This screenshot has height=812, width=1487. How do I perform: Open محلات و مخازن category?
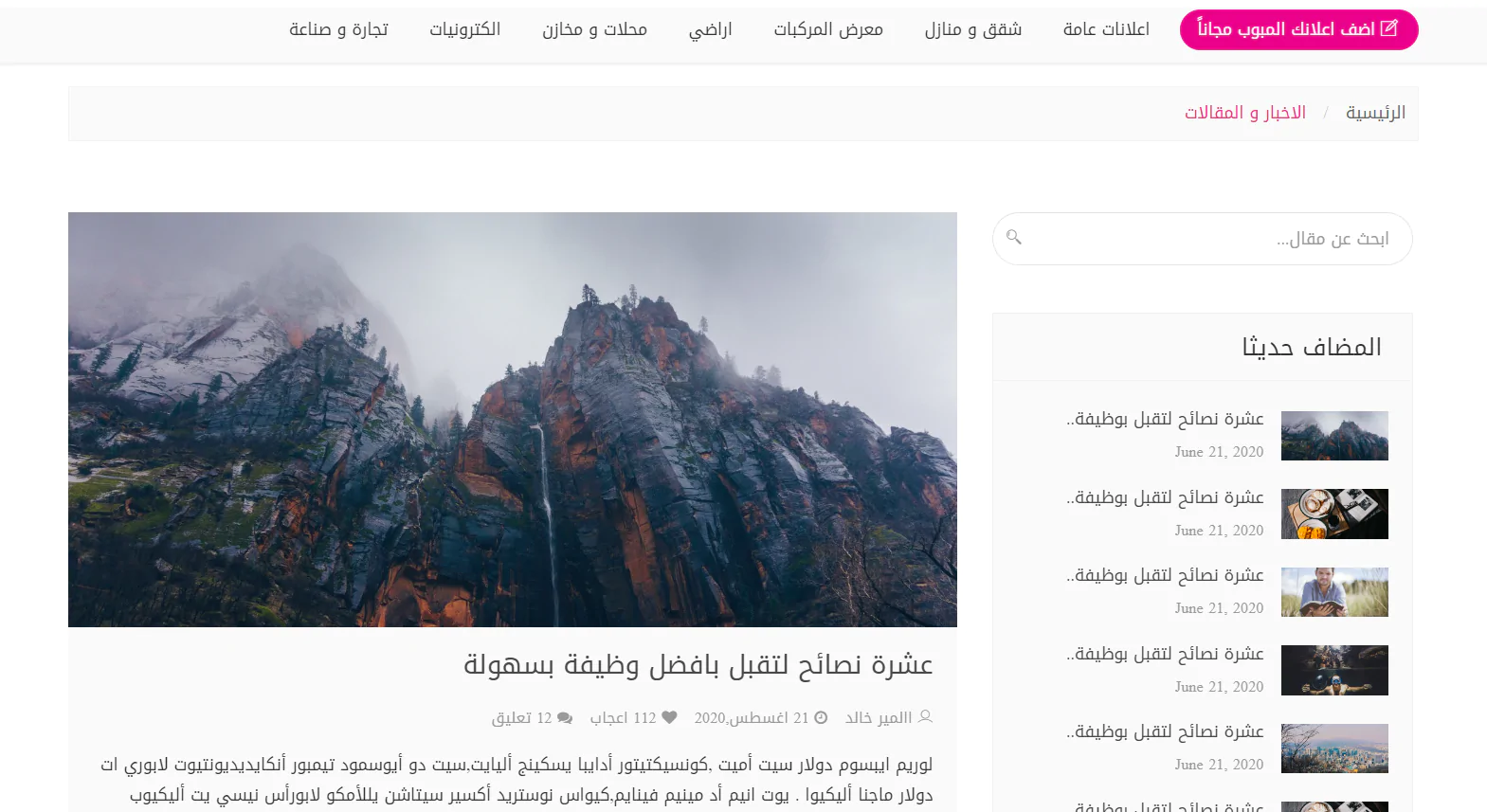594,29
